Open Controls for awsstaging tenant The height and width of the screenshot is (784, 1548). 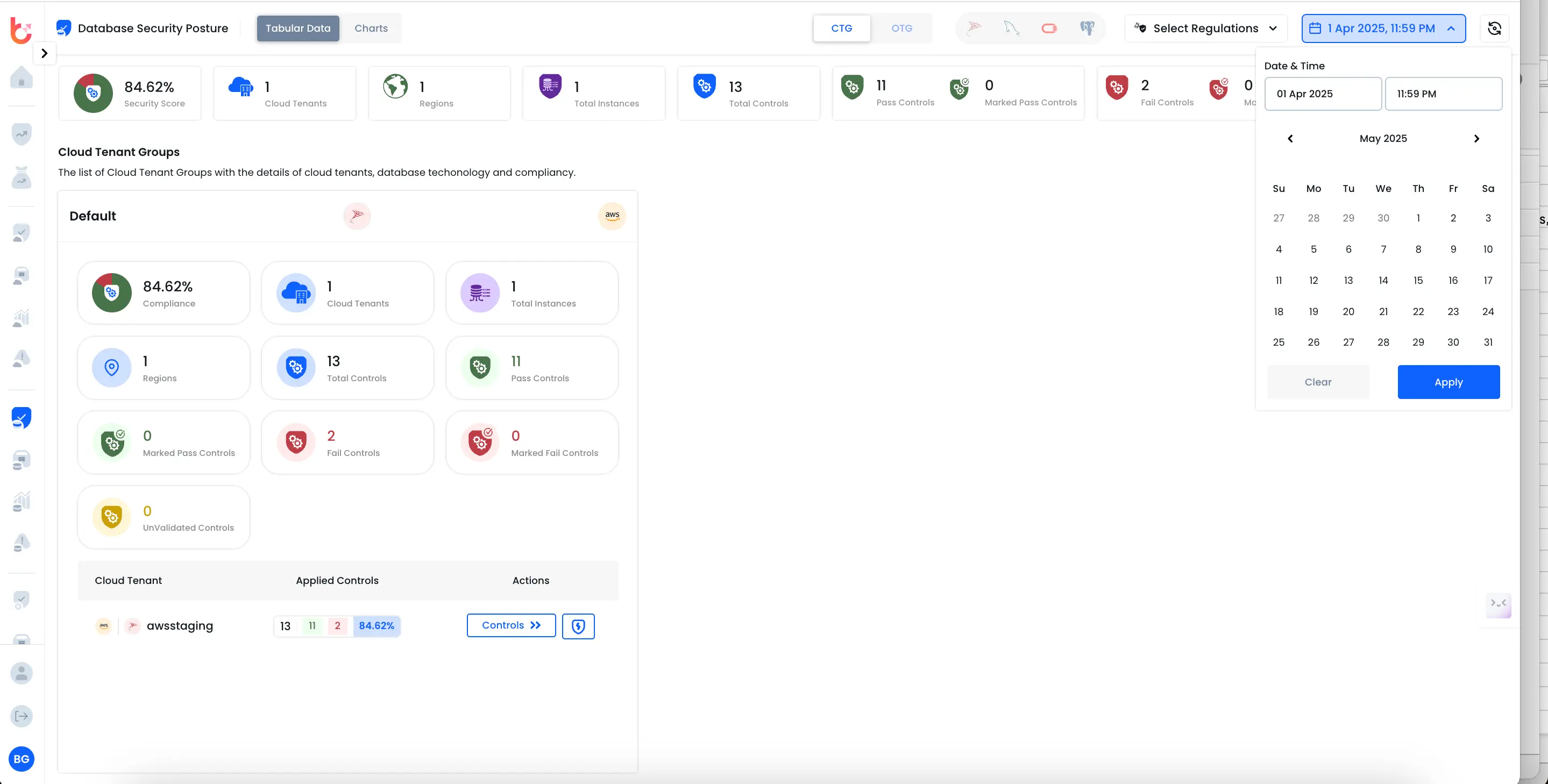click(511, 625)
